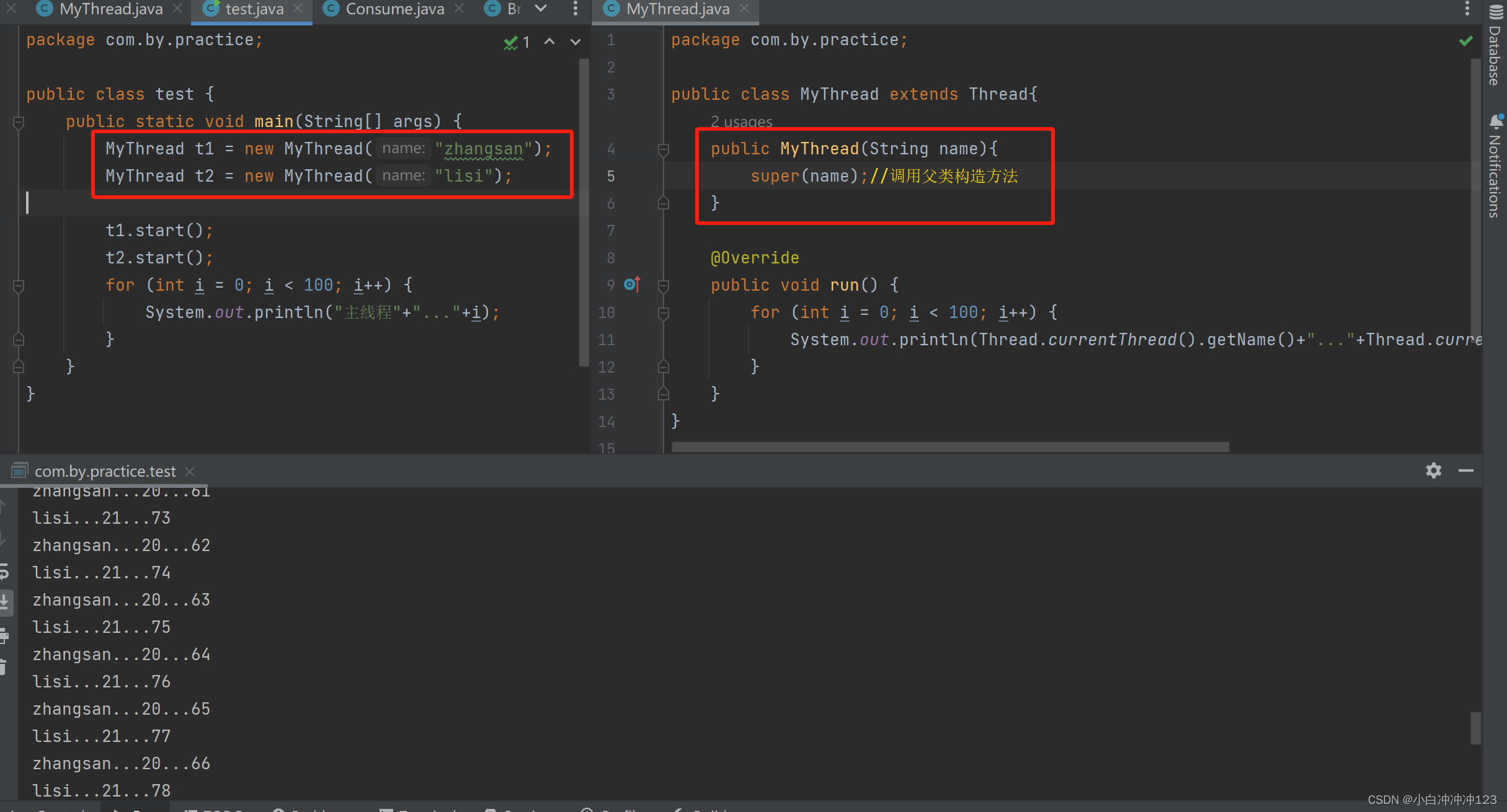The image size is (1507, 812).
Task: Open the Database tool window
Action: pyautogui.click(x=1495, y=46)
